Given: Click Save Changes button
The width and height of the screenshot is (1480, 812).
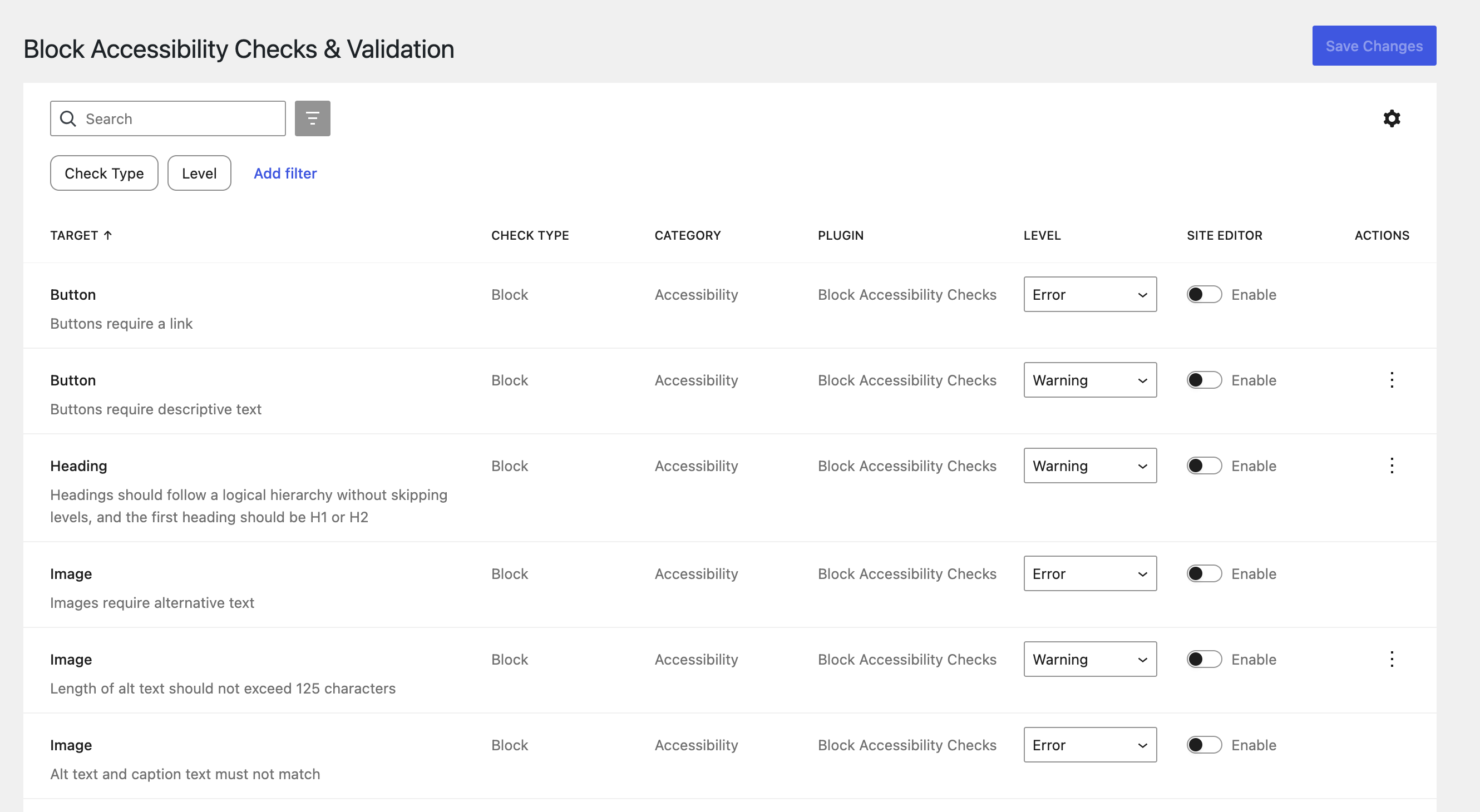Looking at the screenshot, I should (x=1374, y=46).
